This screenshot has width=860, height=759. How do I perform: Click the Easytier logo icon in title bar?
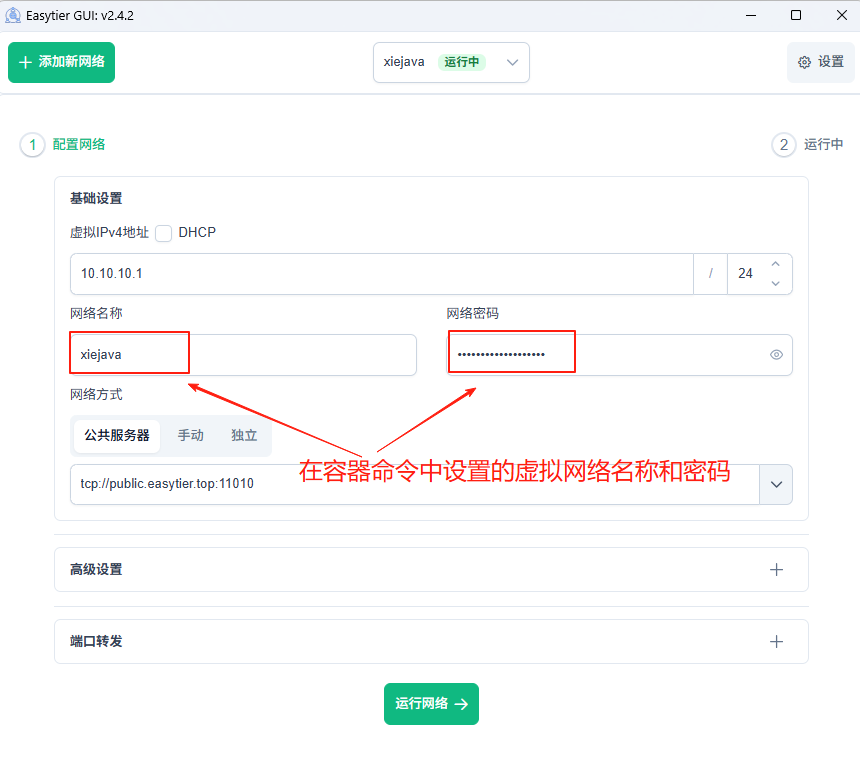pos(14,15)
